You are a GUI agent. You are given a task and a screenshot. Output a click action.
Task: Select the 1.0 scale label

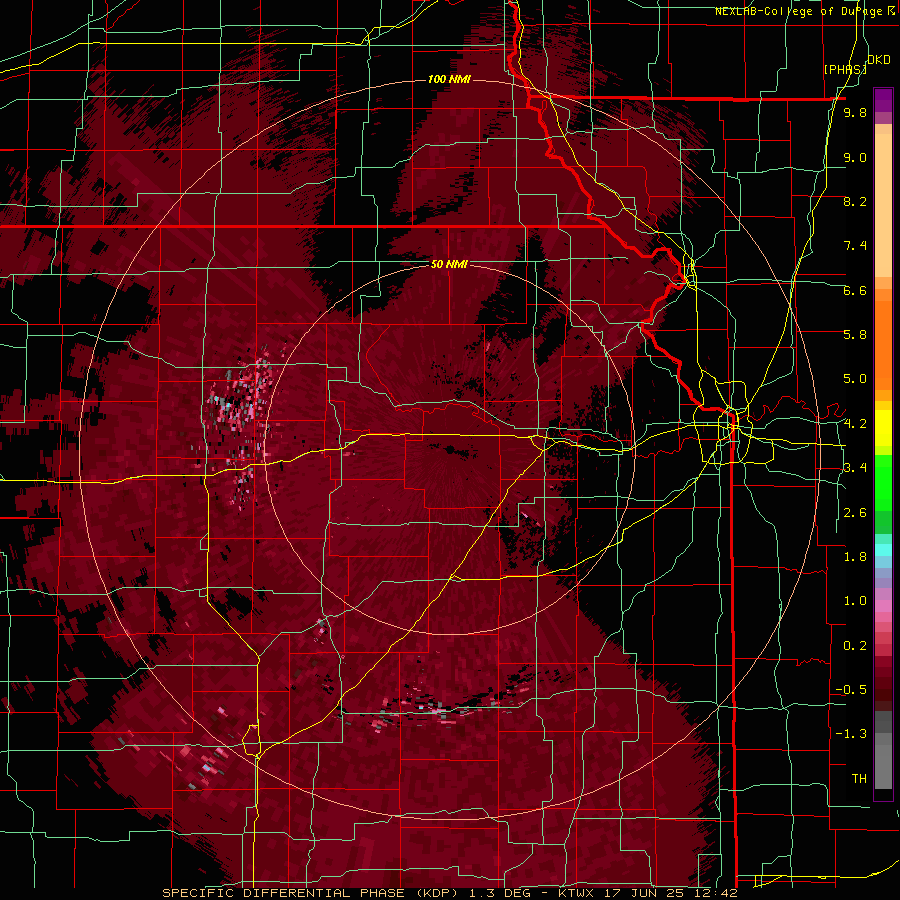(x=855, y=601)
